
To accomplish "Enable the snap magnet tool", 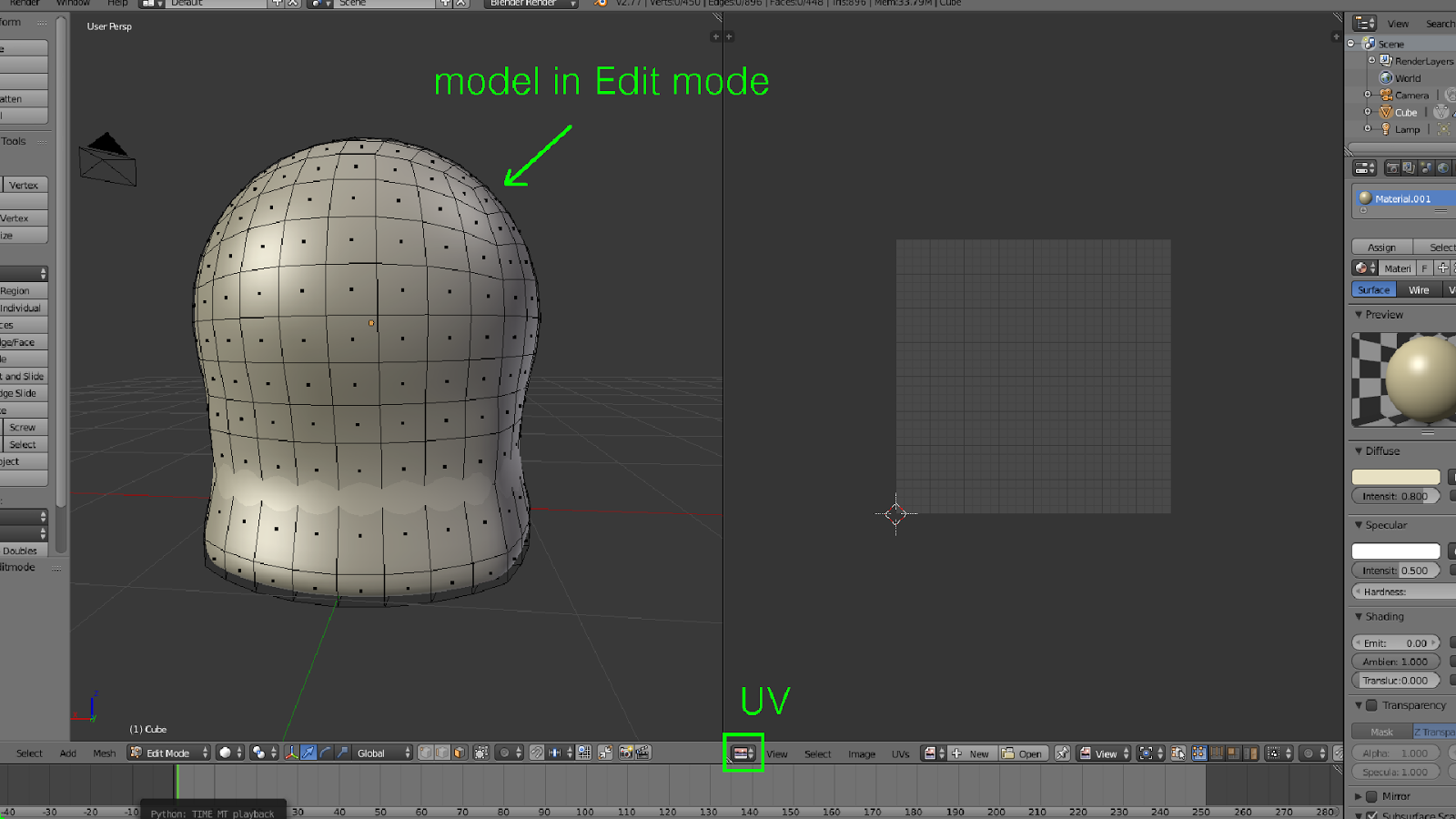I will point(538,753).
